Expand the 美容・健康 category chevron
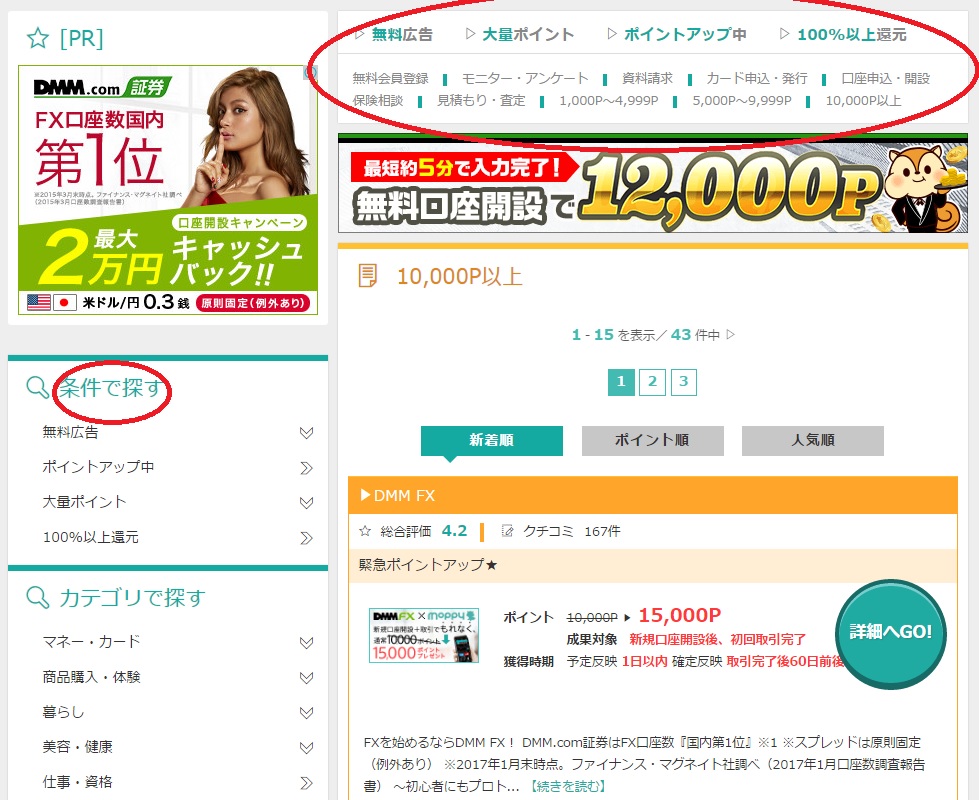The height and width of the screenshot is (800, 979). tap(307, 748)
